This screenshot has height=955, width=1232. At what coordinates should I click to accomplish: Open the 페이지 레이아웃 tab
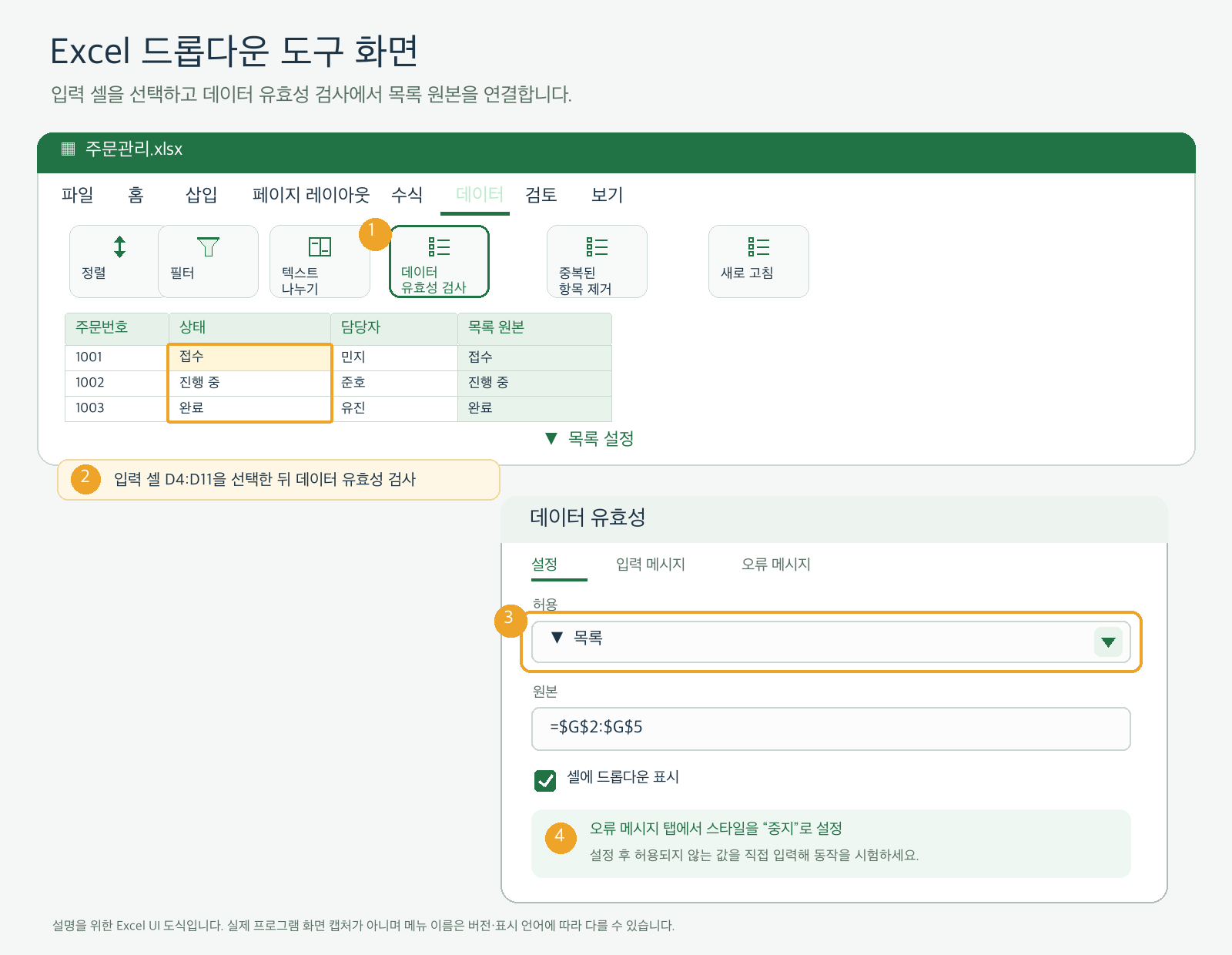[311, 195]
